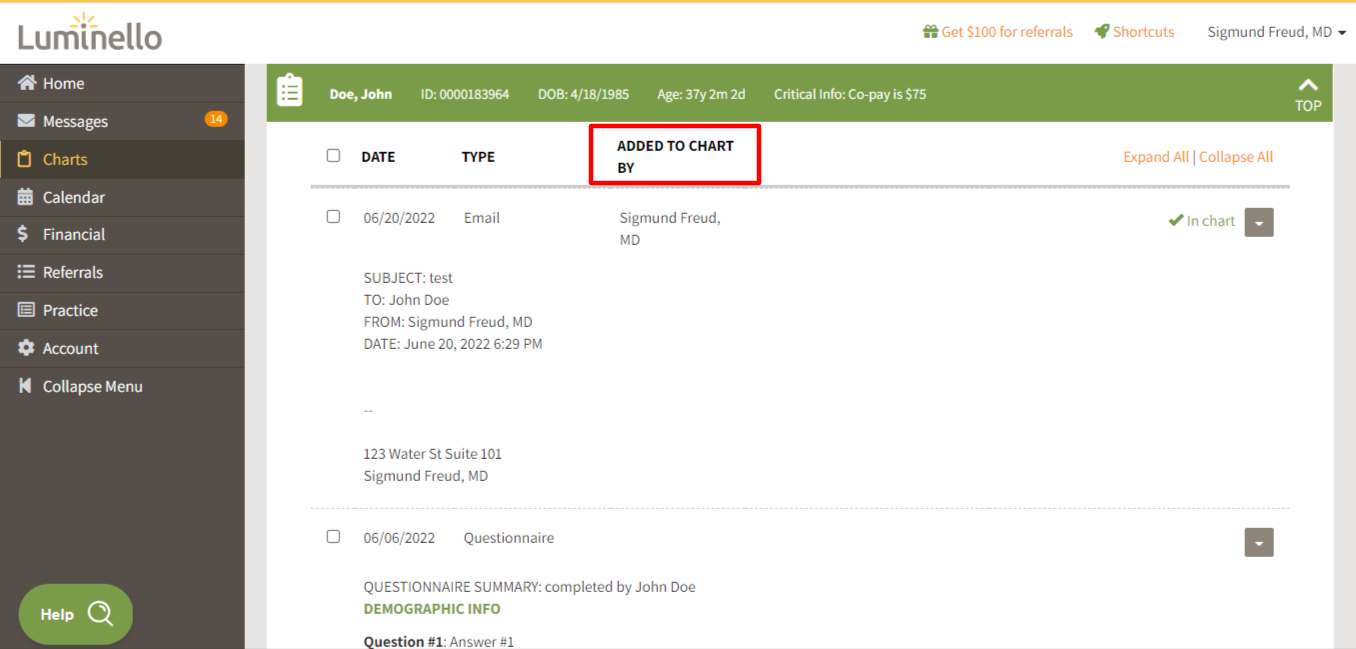Viewport: 1356px width, 649px height.
Task: Click the TOP up-arrow icon
Action: (1308, 85)
